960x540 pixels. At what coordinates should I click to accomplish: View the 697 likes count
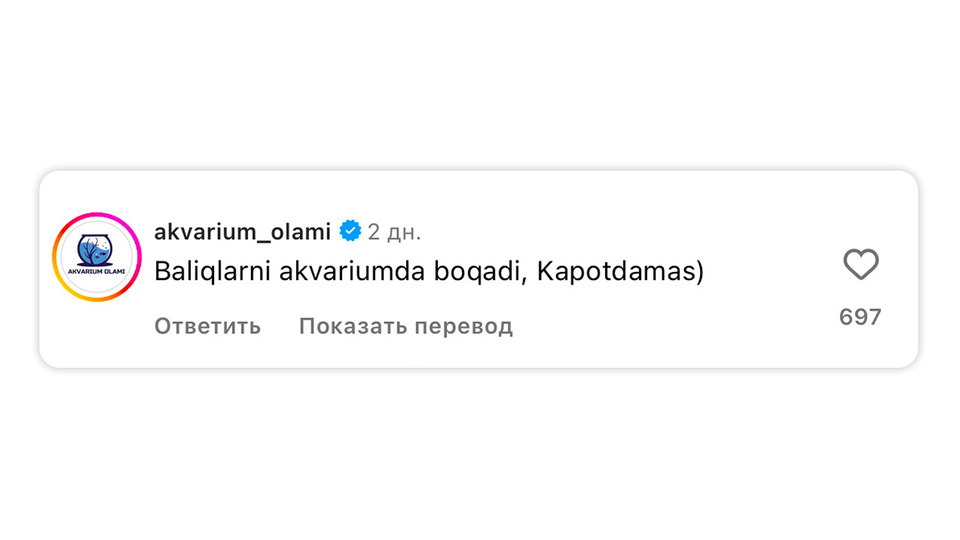pos(860,317)
